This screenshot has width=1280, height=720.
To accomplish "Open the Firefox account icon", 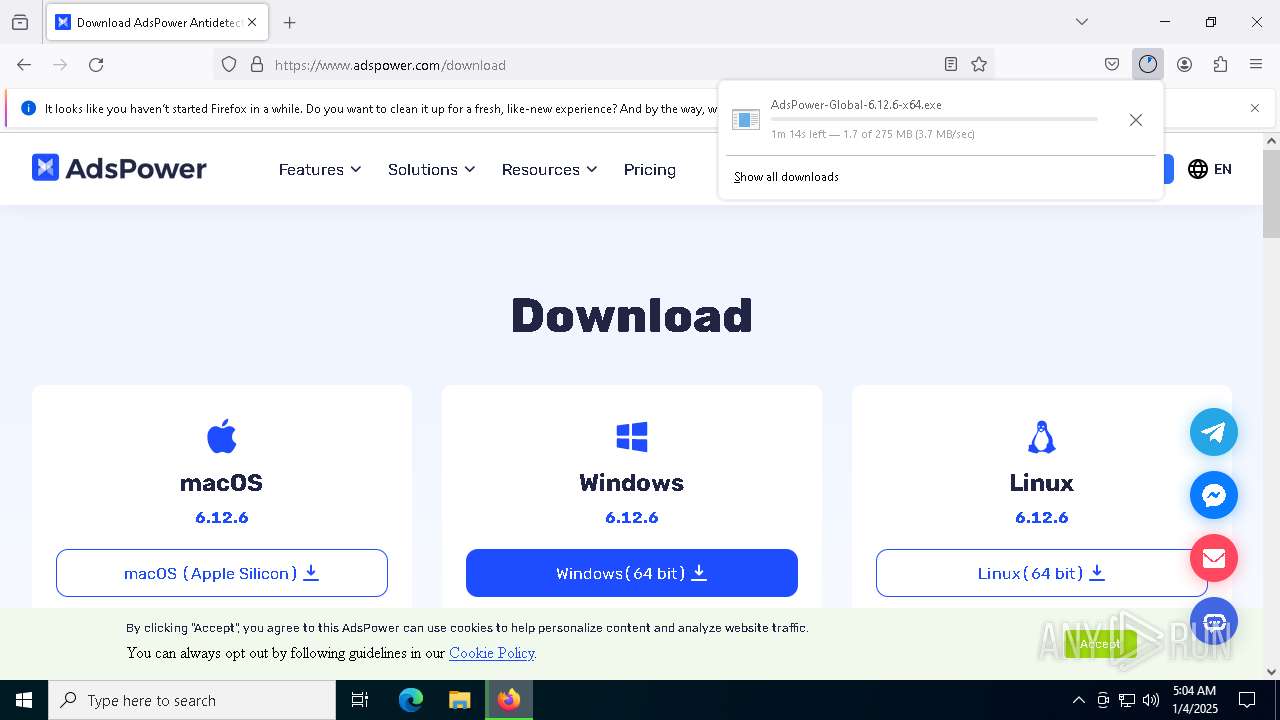I will 1184,64.
